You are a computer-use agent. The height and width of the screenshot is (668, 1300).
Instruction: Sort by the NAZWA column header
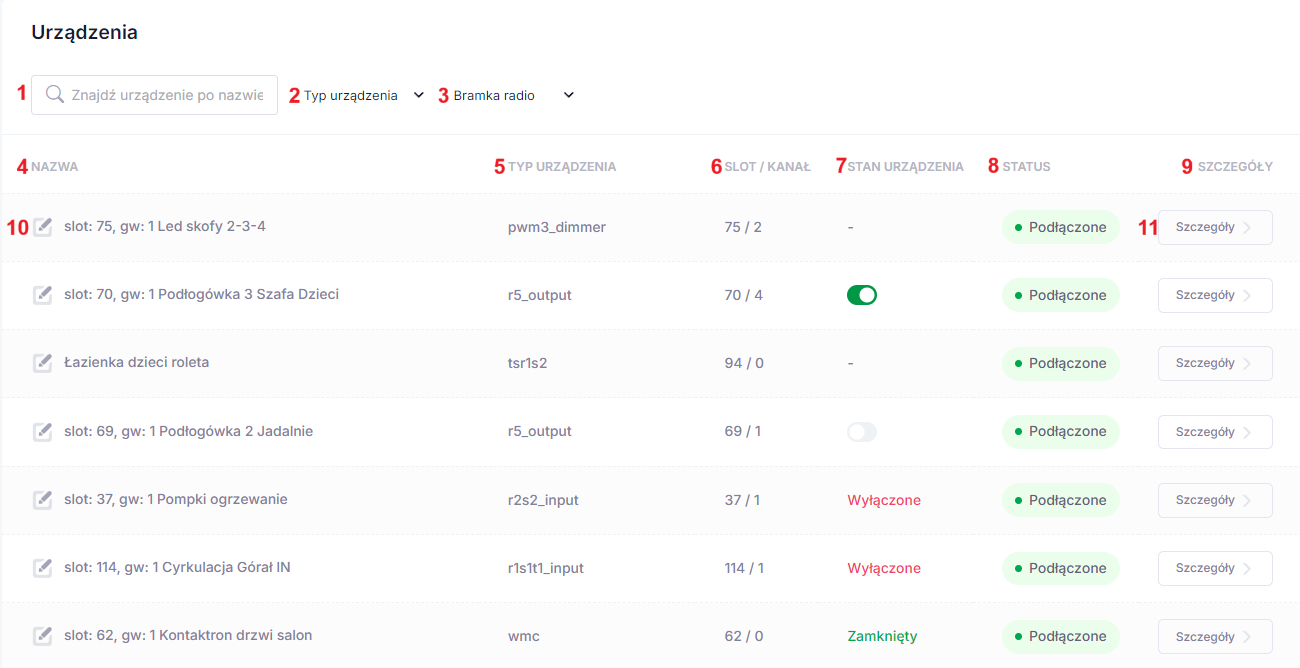[55, 167]
